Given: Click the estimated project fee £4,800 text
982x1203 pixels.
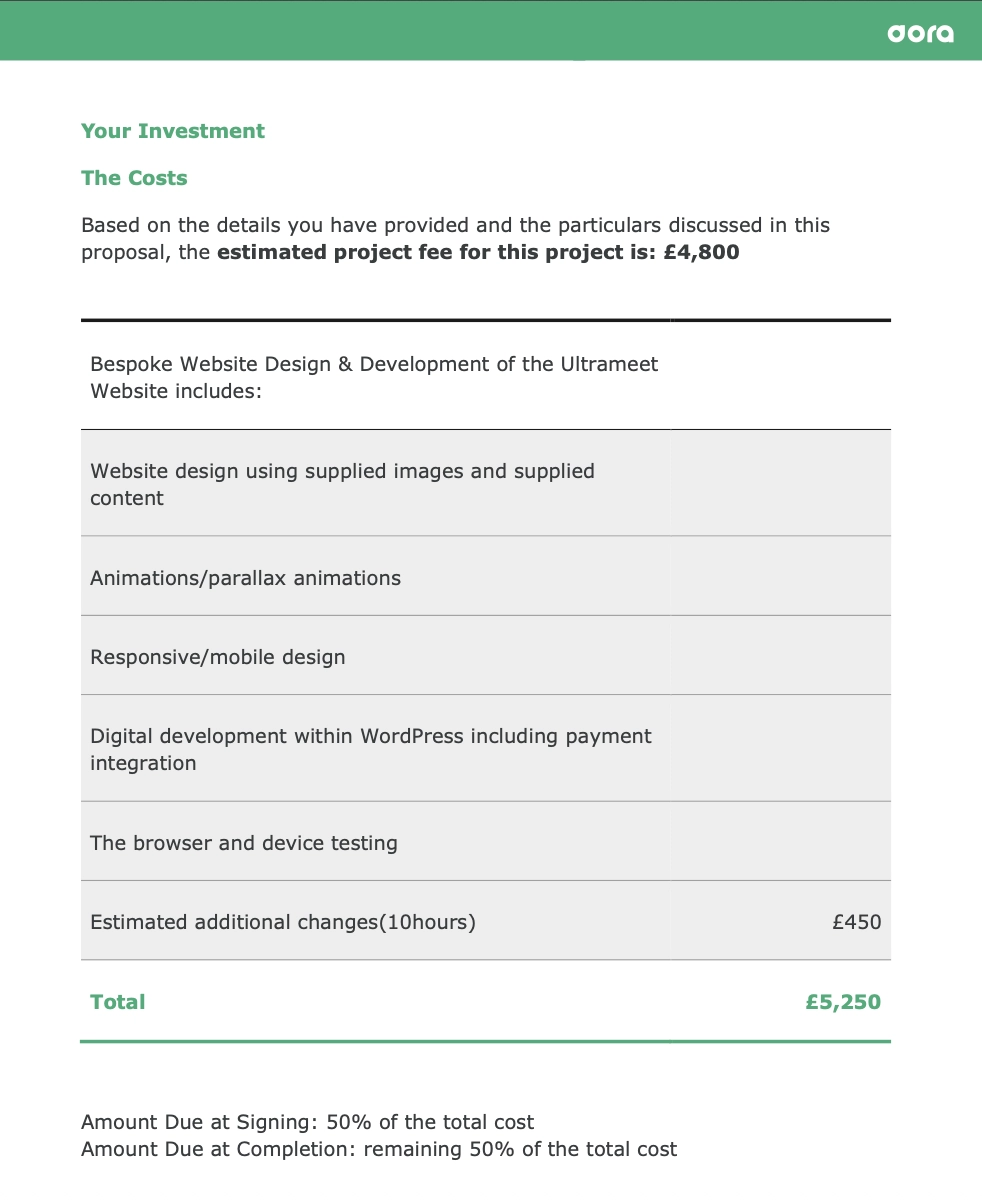Looking at the screenshot, I should 478,252.
